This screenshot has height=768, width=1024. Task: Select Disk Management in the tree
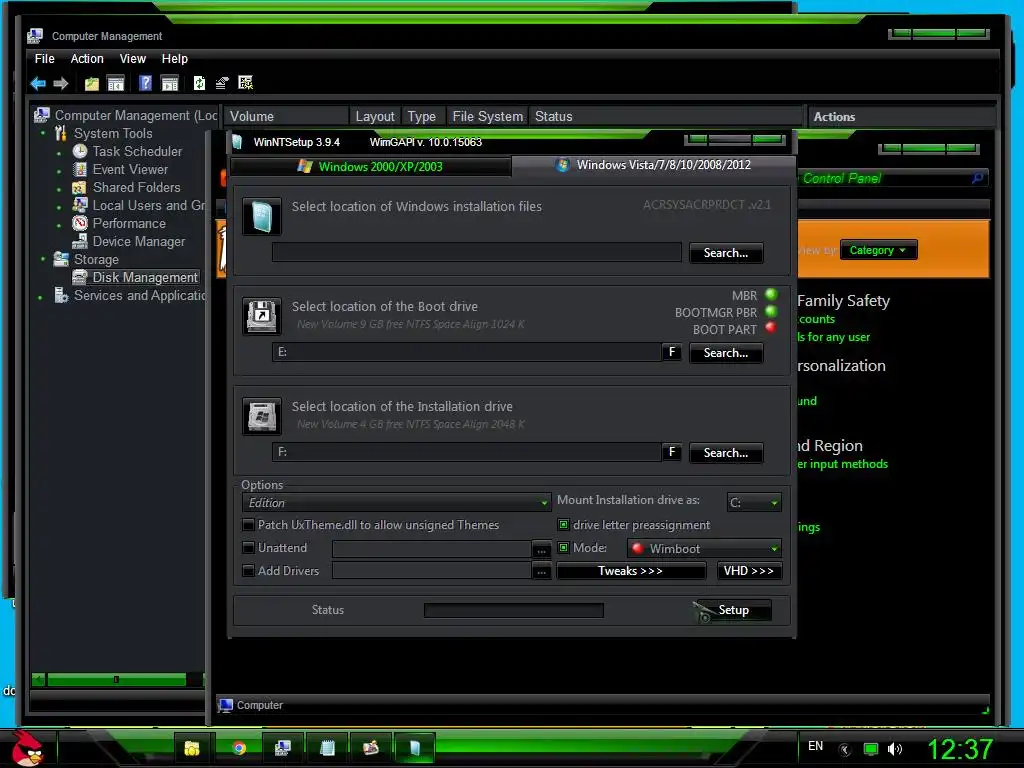click(144, 278)
